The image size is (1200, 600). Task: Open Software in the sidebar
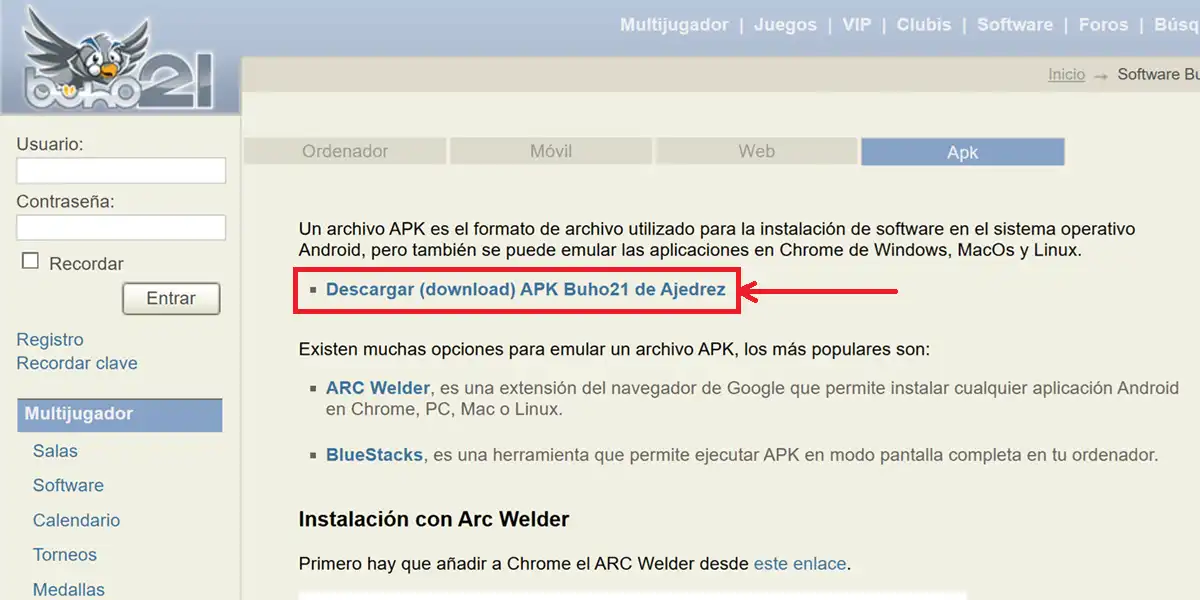click(68, 485)
